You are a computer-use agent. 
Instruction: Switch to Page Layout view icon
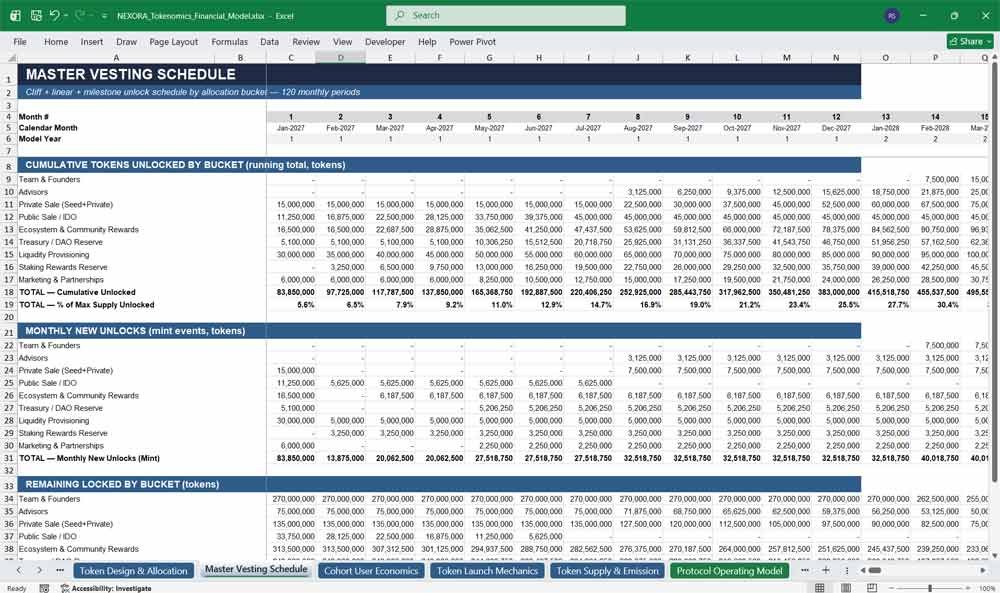(x=846, y=588)
